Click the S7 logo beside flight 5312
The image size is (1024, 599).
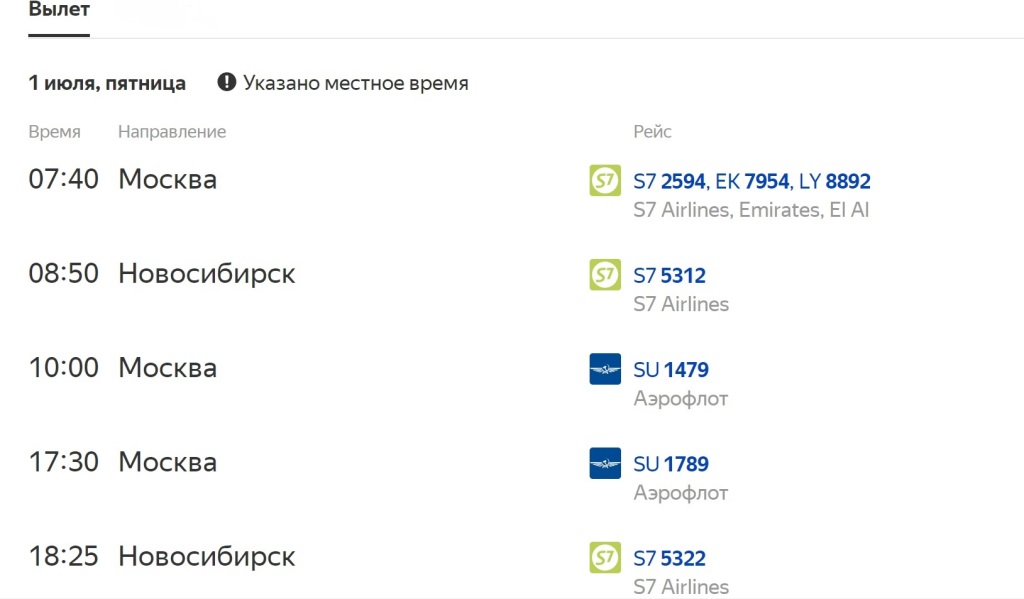tap(605, 275)
